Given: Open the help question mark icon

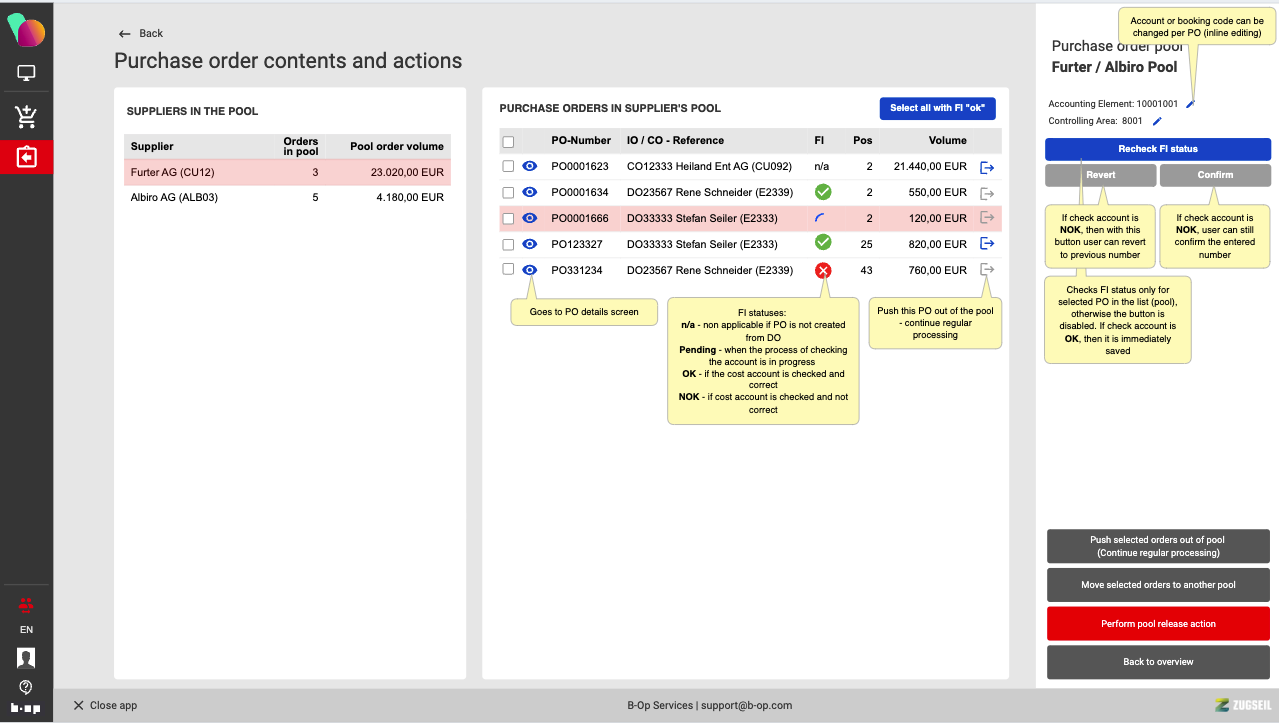Looking at the screenshot, I should 26,687.
